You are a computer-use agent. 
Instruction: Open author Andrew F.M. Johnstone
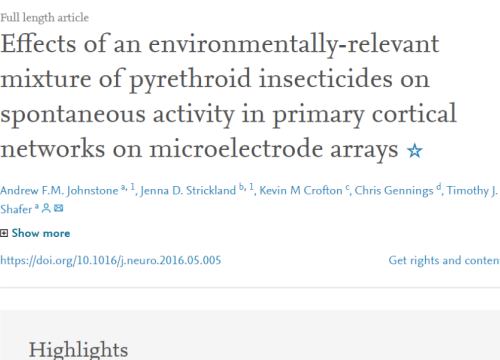[59, 191]
